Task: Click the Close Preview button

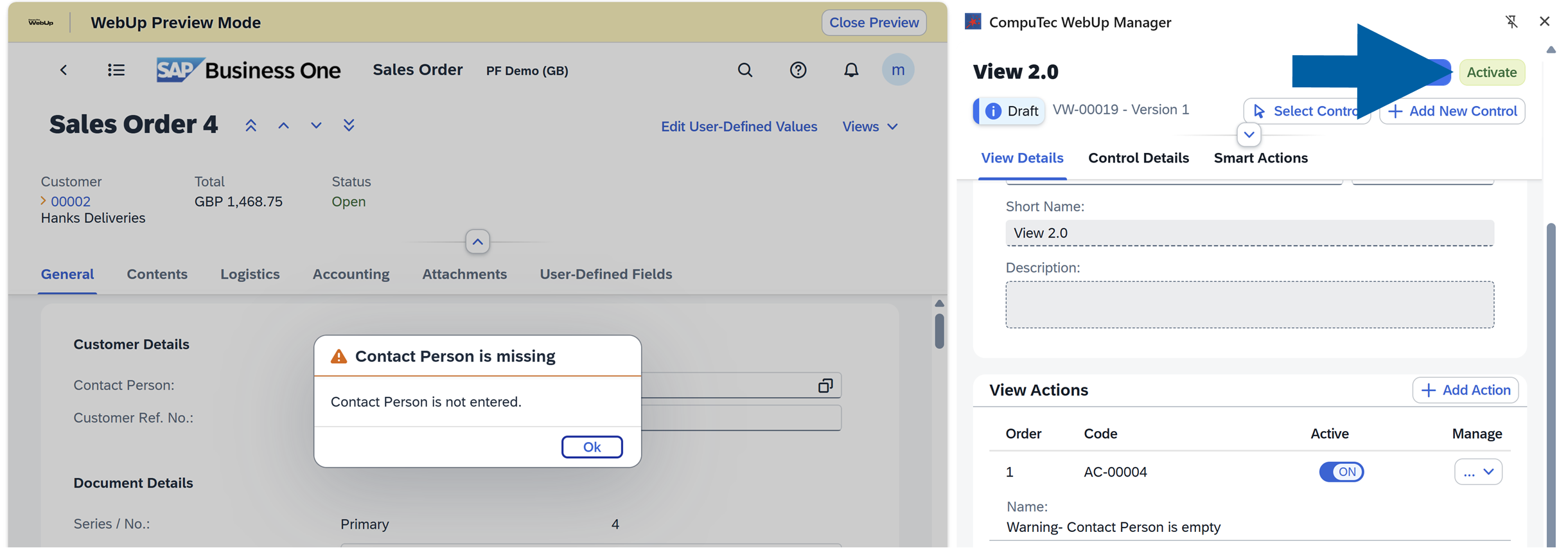Action: [x=874, y=22]
